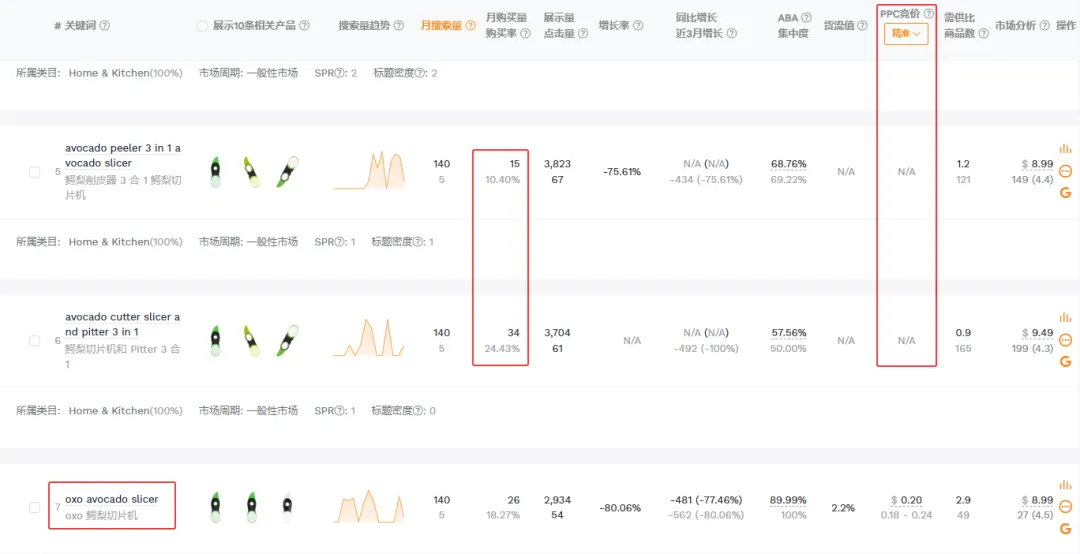The height and width of the screenshot is (554, 1080).
Task: Click price $8.99 in avocado peeler row
Action: click(1038, 163)
